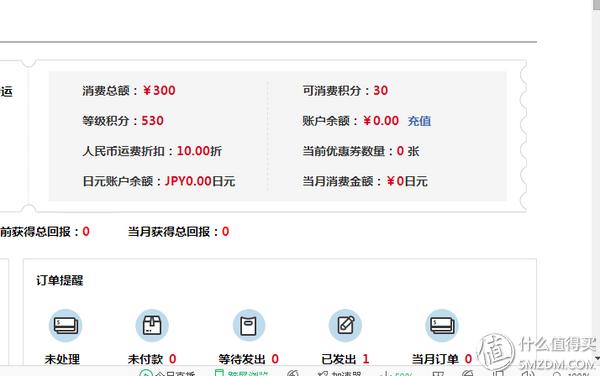The image size is (600, 376).
Task: Click the 等待发出 label
Action: (242, 359)
